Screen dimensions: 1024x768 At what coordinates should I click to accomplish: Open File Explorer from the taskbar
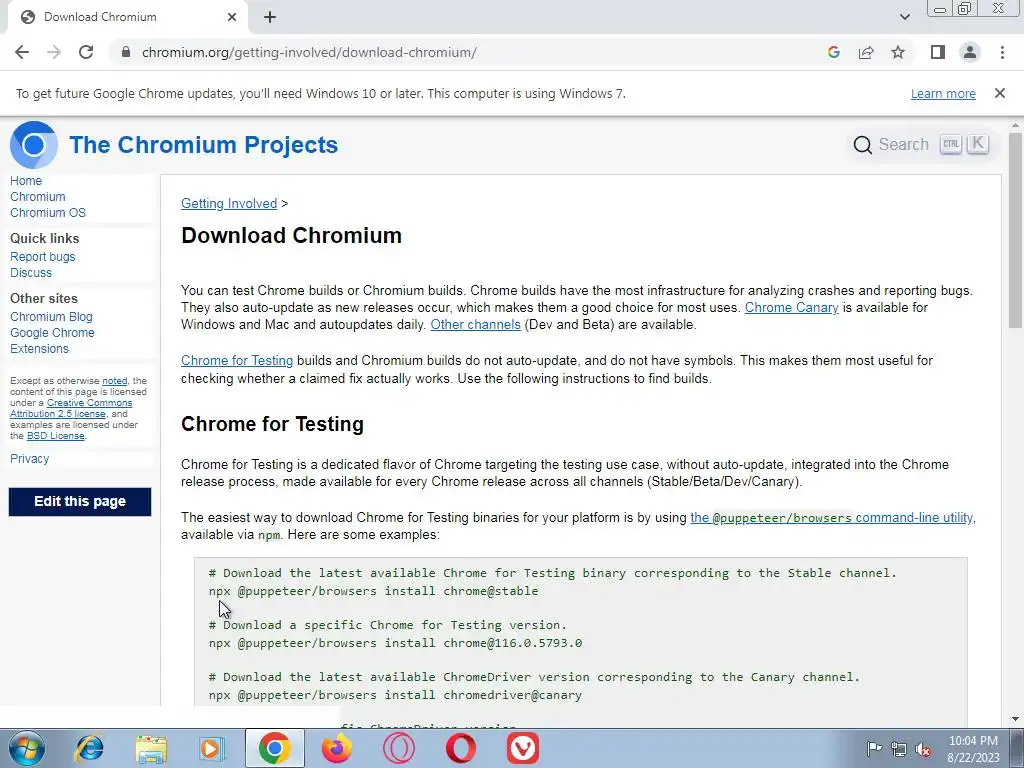point(151,748)
